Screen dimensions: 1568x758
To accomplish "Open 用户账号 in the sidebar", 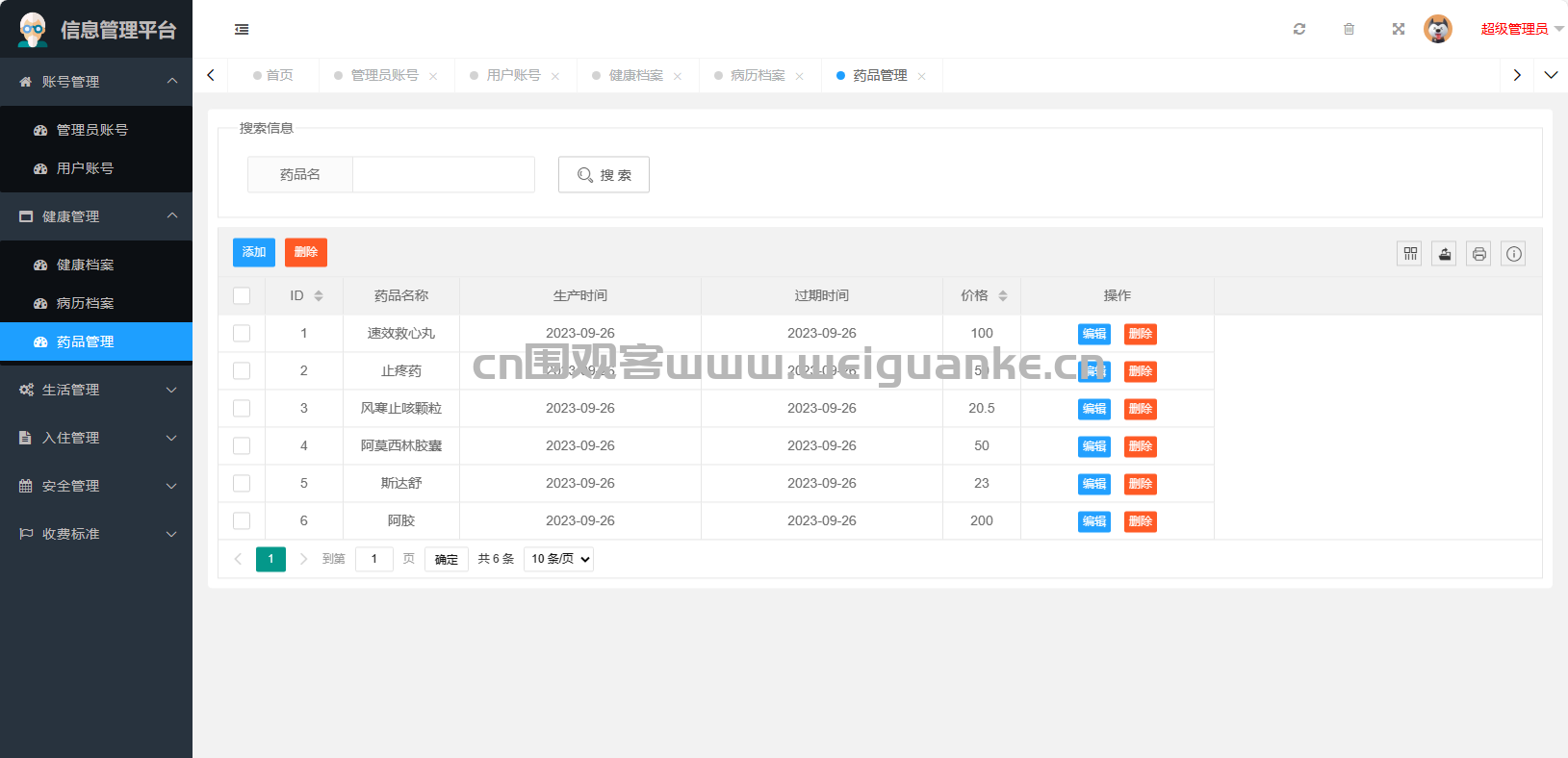I will [x=96, y=168].
